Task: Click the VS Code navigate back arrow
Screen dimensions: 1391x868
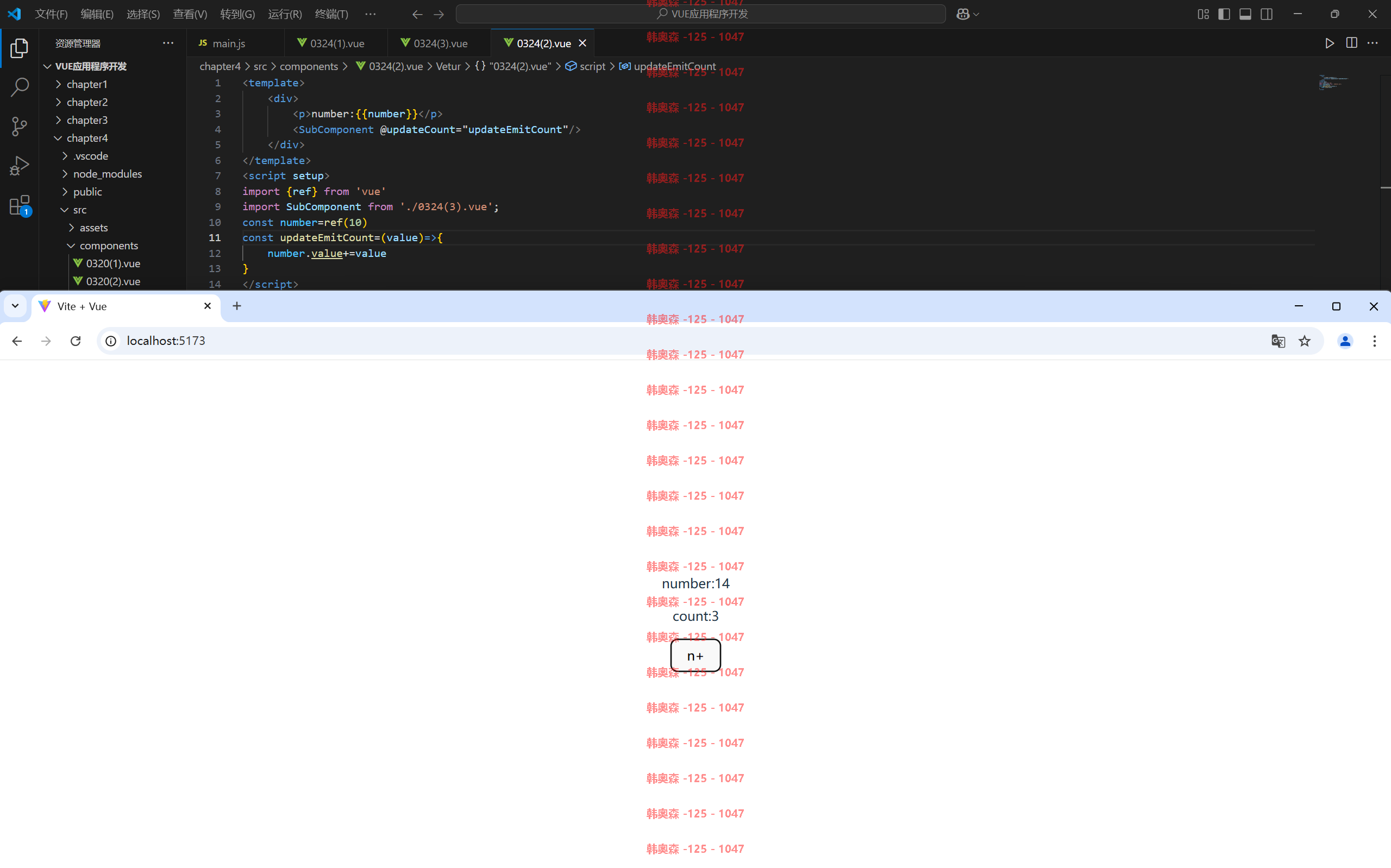Action: click(417, 14)
